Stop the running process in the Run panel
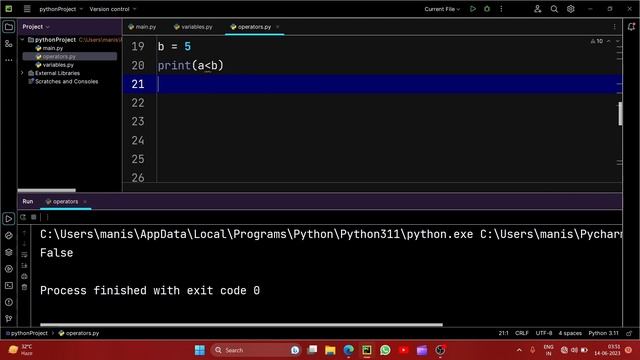This screenshot has height=360, width=640. [34, 217]
